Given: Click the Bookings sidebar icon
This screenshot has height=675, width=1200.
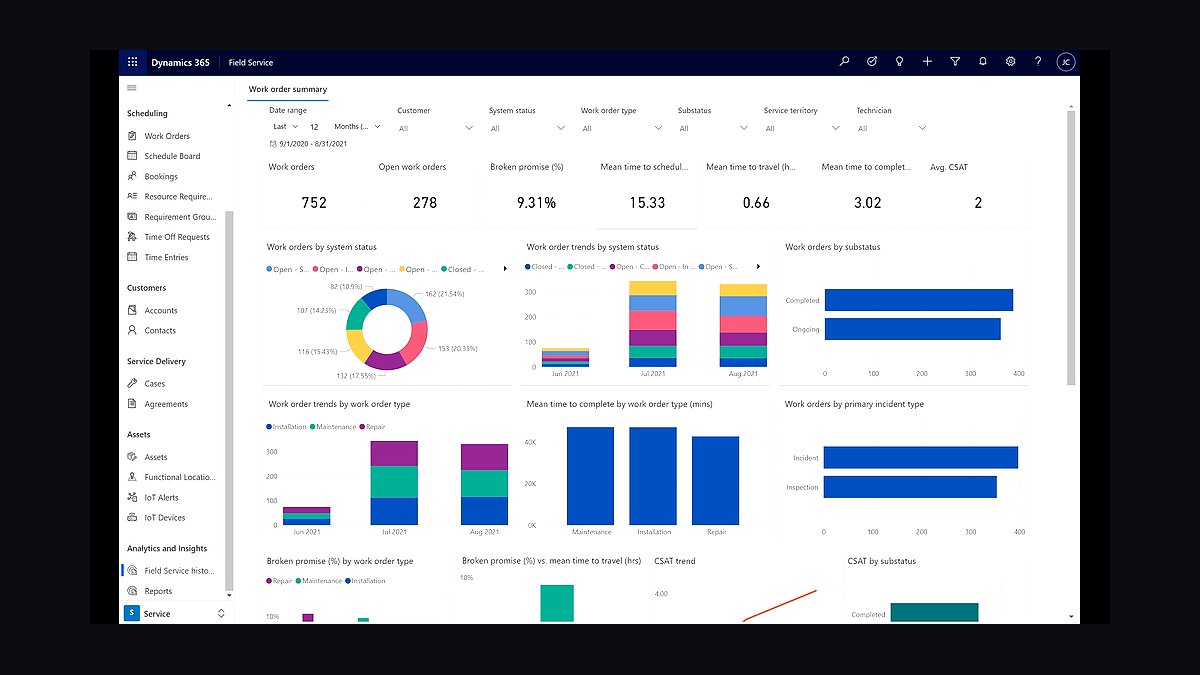Looking at the screenshot, I should tap(133, 176).
